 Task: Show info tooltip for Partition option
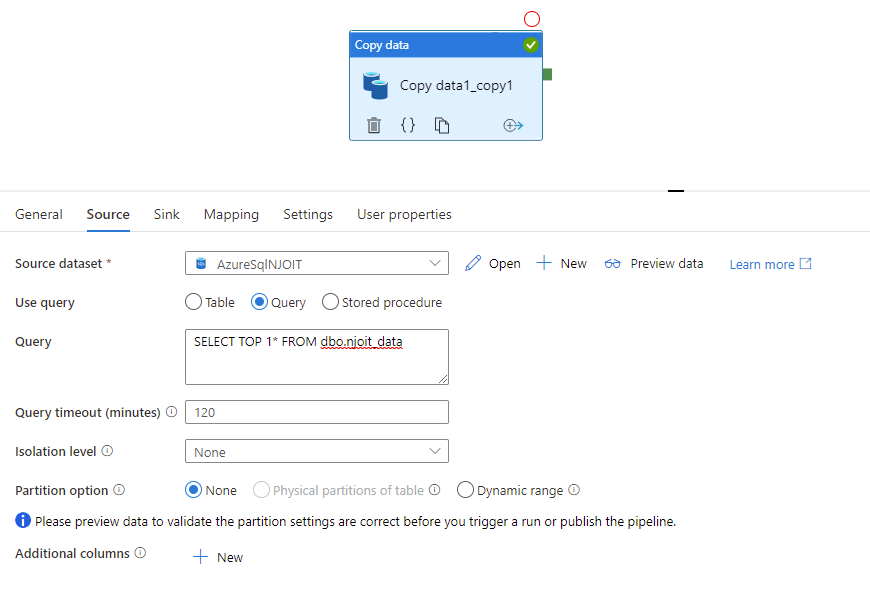[x=119, y=489]
